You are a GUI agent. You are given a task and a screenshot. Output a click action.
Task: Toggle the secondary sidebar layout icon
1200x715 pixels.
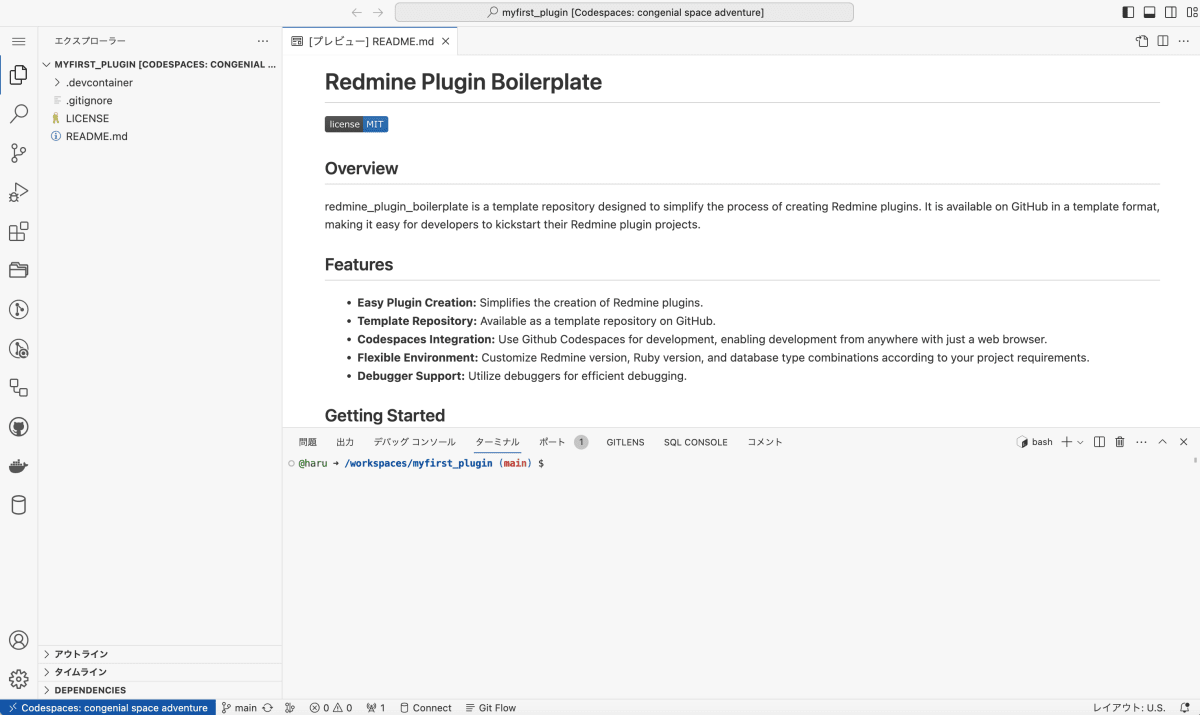(1170, 12)
